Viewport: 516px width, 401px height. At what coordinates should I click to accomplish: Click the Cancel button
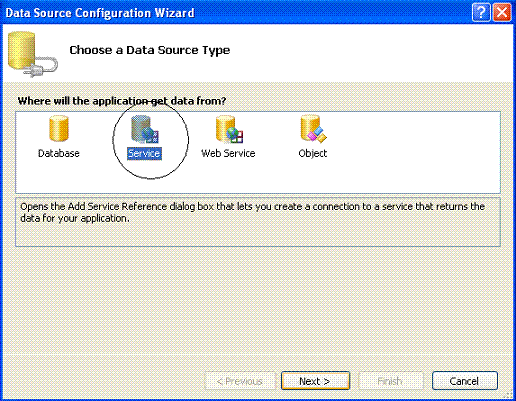point(465,381)
